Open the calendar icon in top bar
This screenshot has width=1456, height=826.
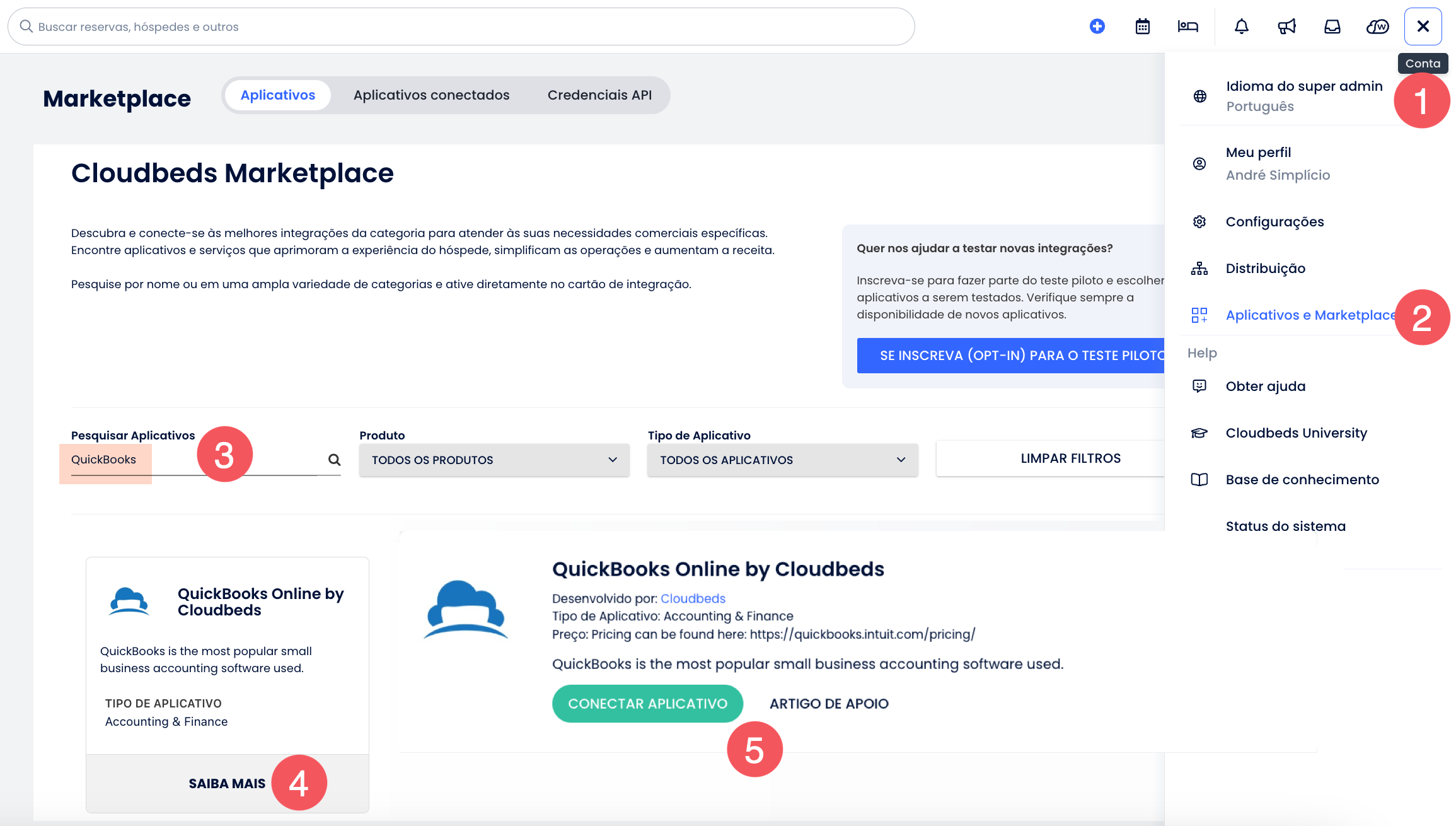[1142, 26]
